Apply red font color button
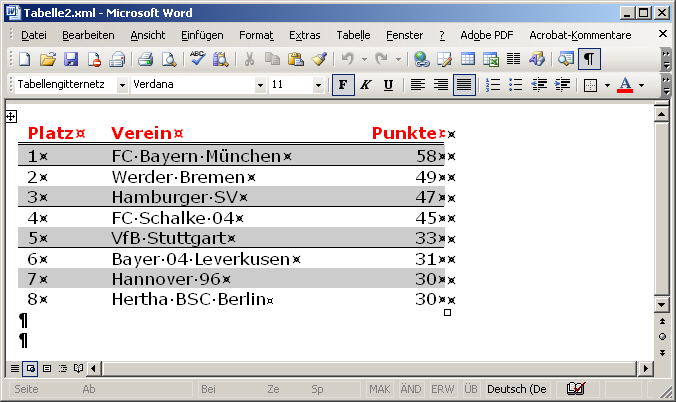This screenshot has height=402, width=676. pyautogui.click(x=625, y=85)
